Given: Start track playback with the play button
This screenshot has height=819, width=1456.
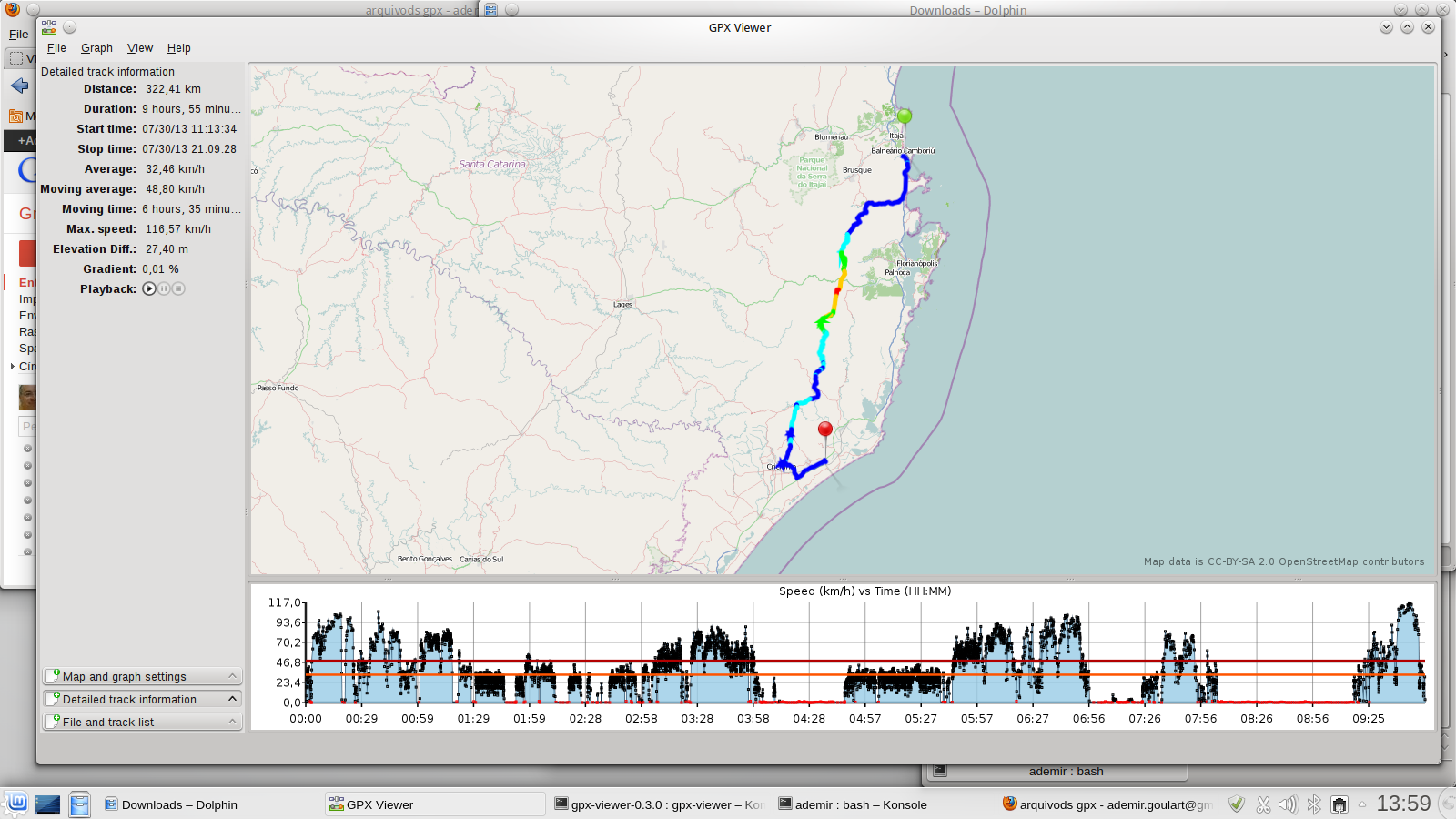Looking at the screenshot, I should (x=149, y=288).
